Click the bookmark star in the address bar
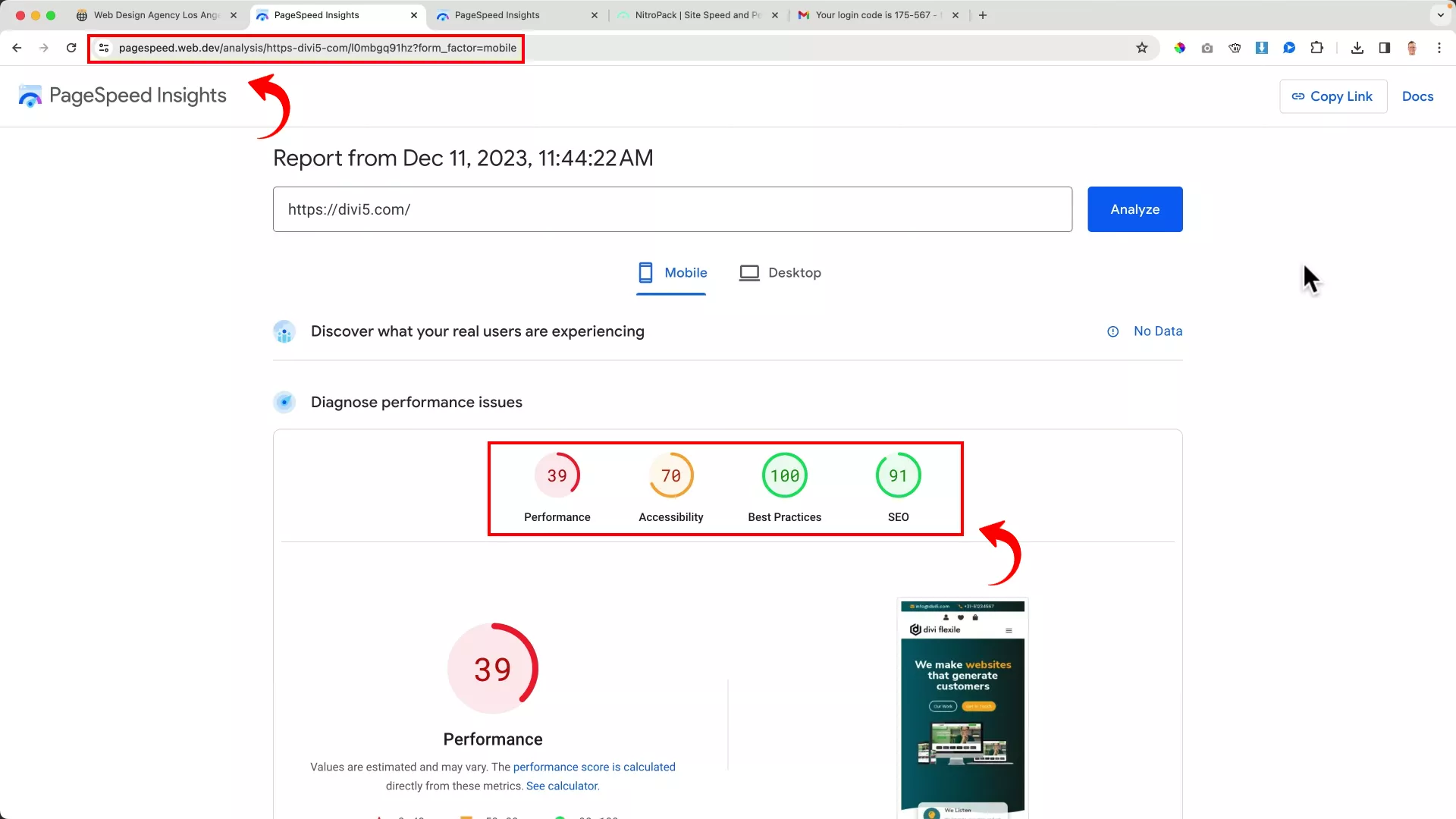The width and height of the screenshot is (1456, 819). pos(1142,48)
